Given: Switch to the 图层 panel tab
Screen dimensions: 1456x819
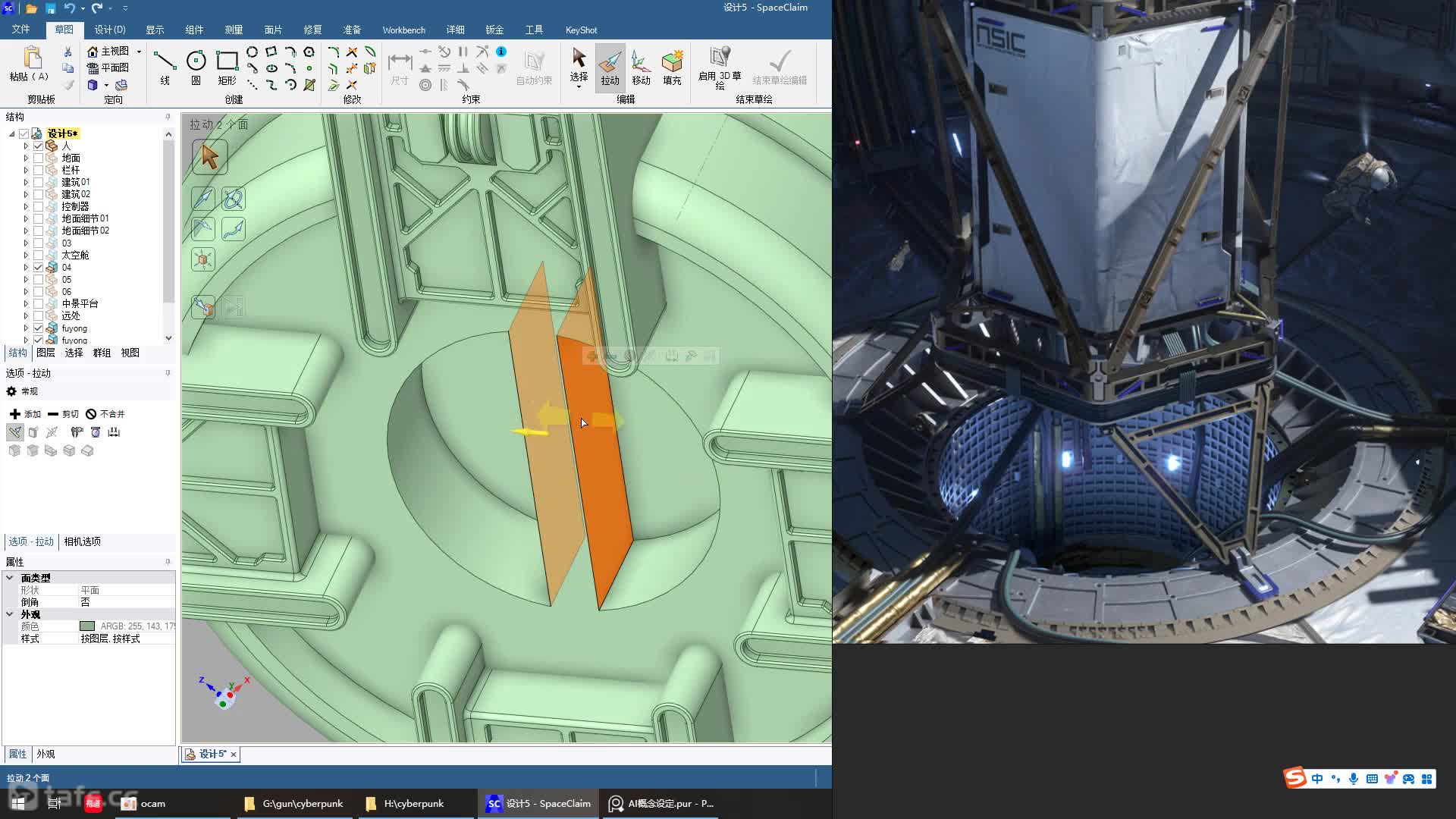Looking at the screenshot, I should point(45,353).
